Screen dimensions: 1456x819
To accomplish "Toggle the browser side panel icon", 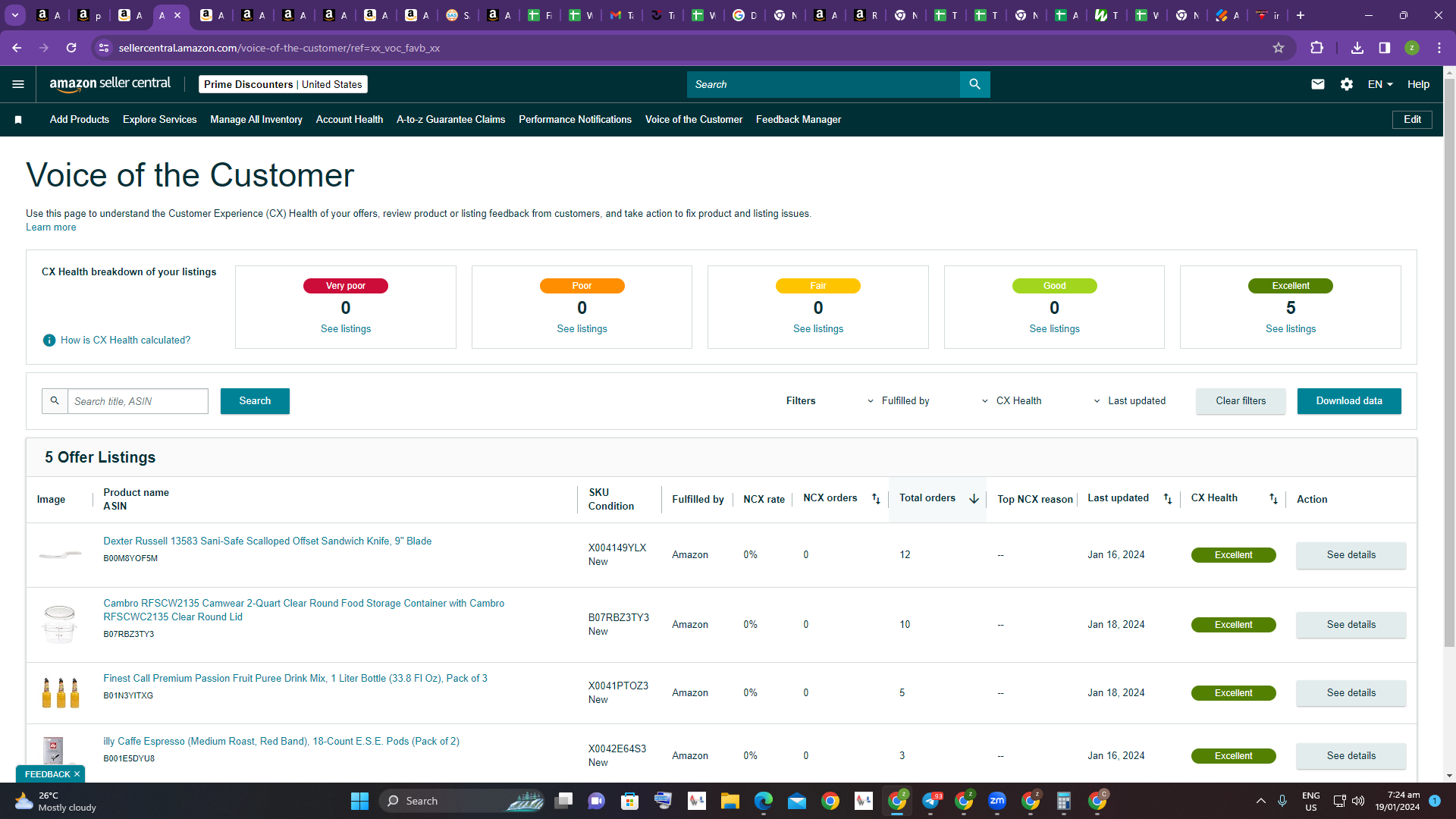I will [1385, 48].
